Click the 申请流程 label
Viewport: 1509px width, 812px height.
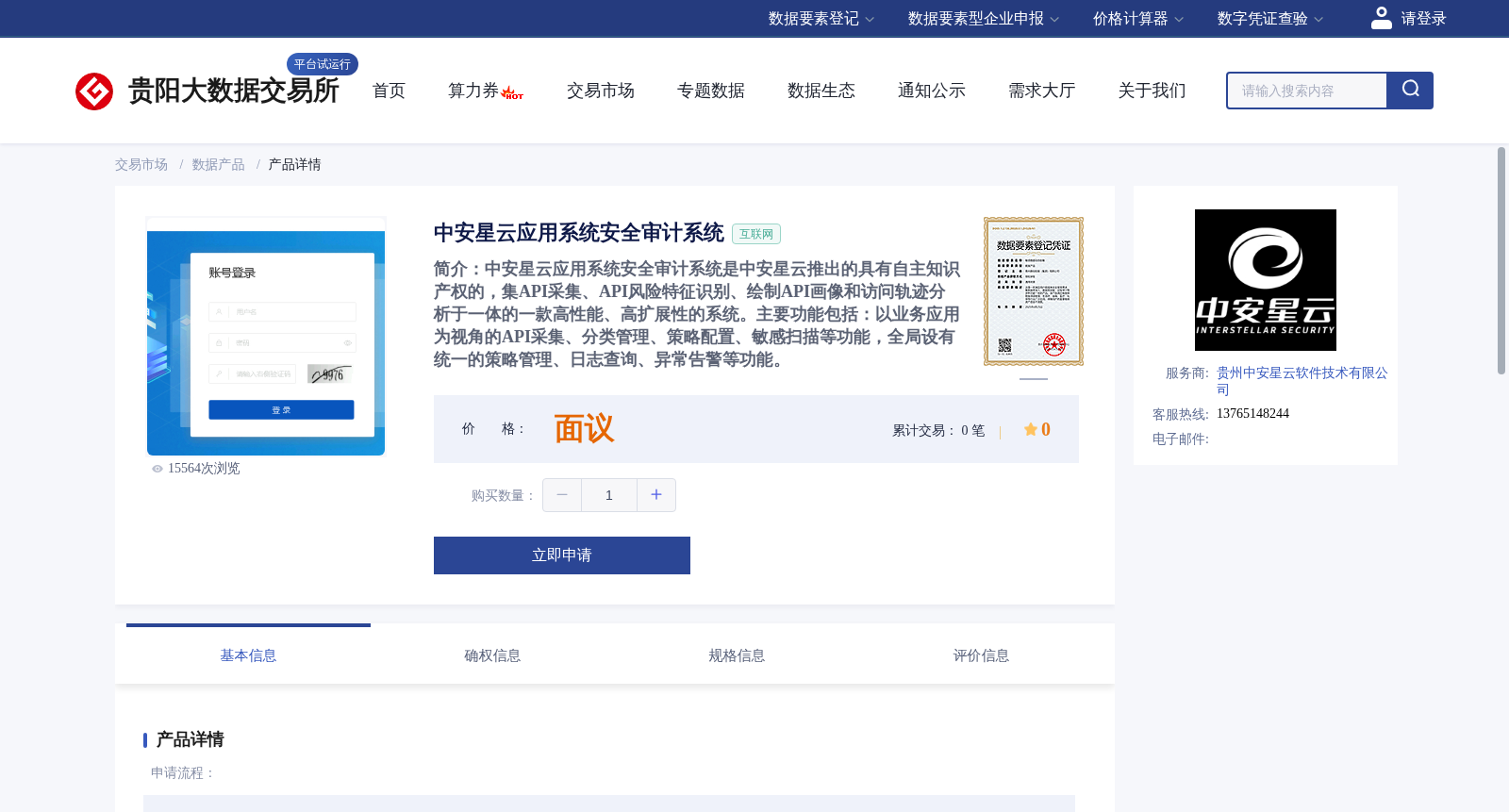coord(183,773)
